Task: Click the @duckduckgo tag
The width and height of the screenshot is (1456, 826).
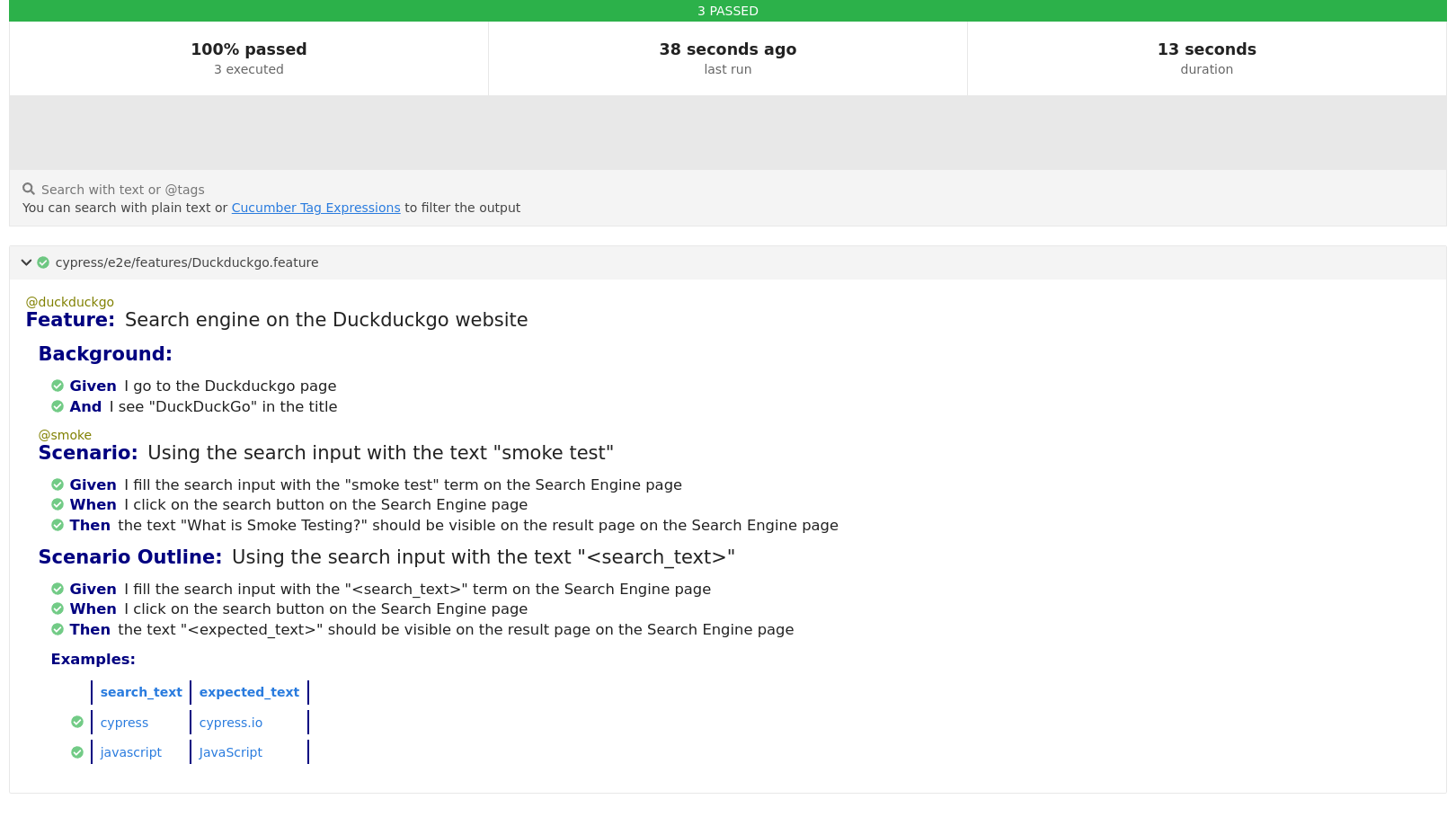Action: tap(70, 302)
